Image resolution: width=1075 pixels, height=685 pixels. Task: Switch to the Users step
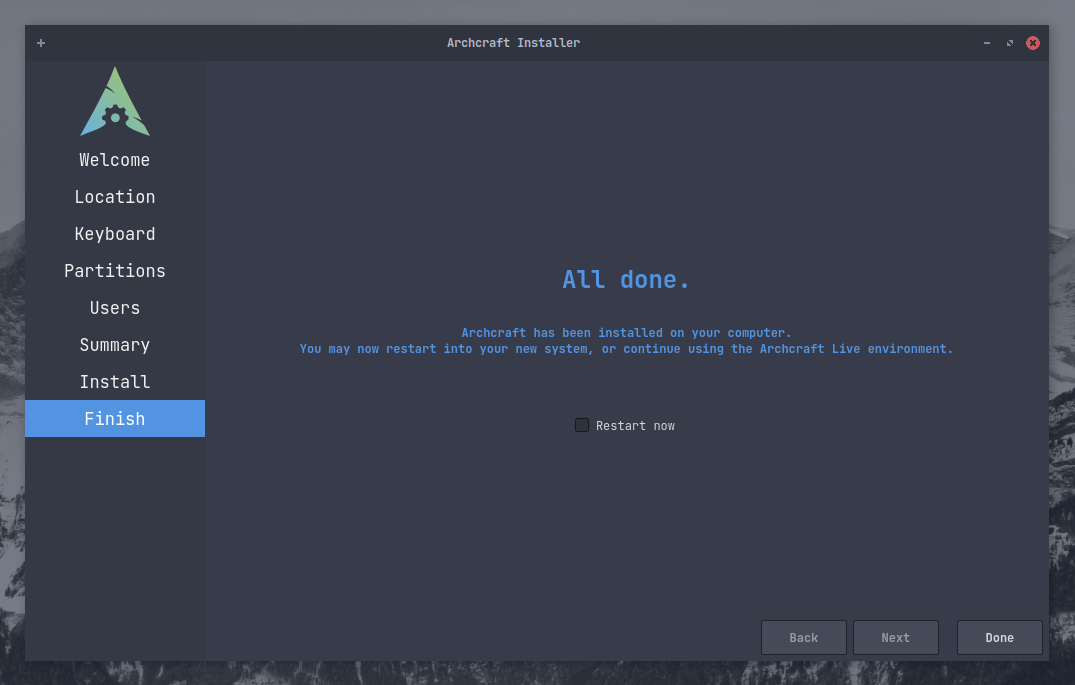tap(114, 308)
